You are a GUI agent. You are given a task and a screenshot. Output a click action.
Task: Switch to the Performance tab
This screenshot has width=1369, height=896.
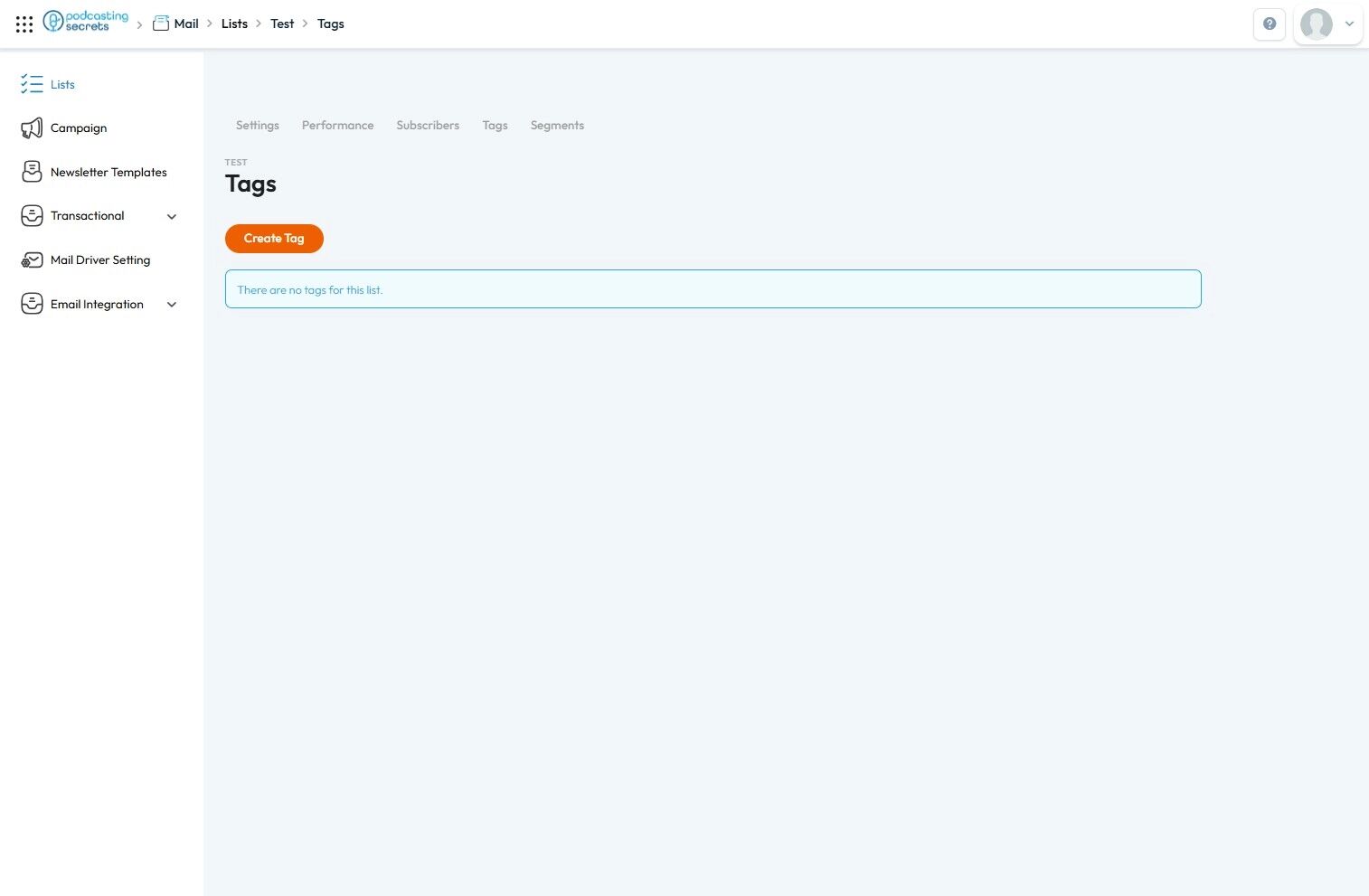337,126
